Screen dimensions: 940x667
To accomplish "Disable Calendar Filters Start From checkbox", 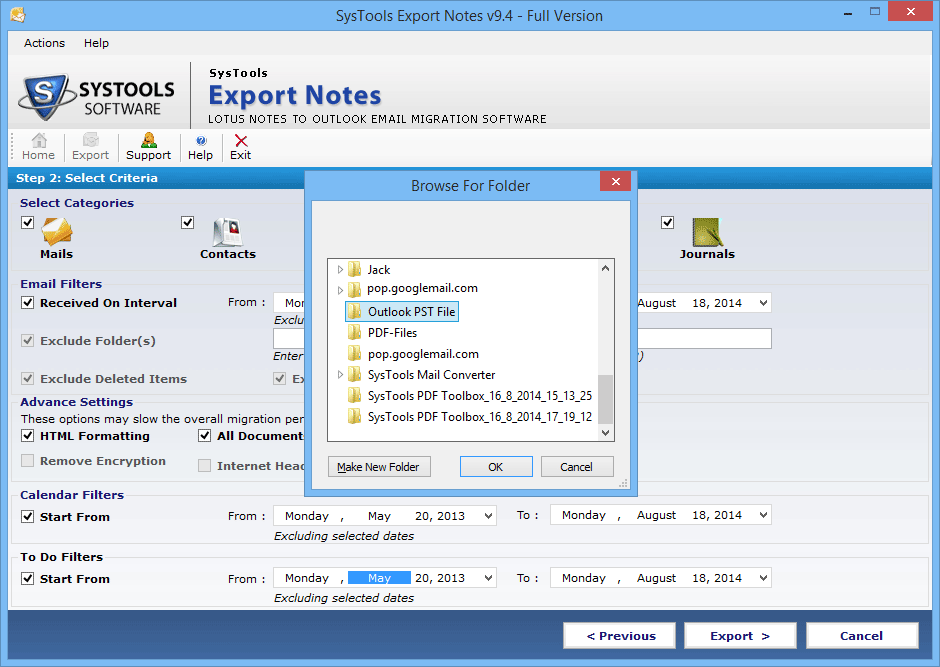I will pyautogui.click(x=28, y=517).
